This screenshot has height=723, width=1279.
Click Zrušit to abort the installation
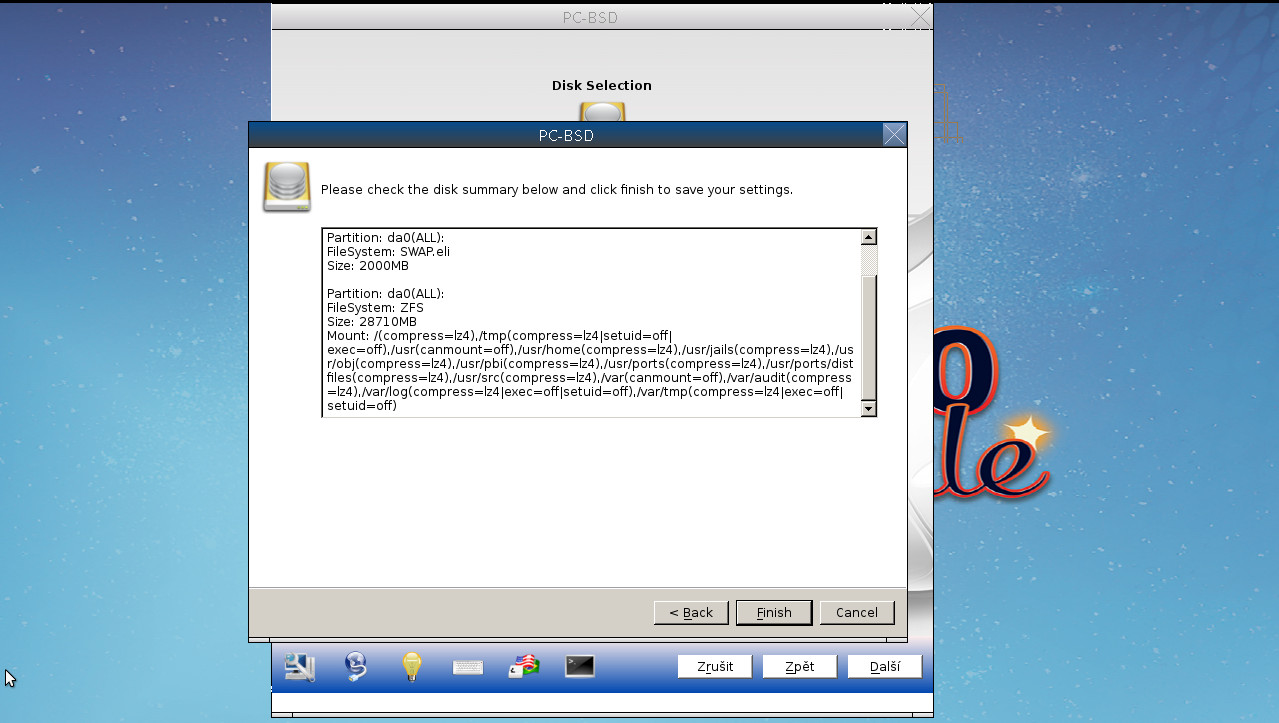(714, 666)
